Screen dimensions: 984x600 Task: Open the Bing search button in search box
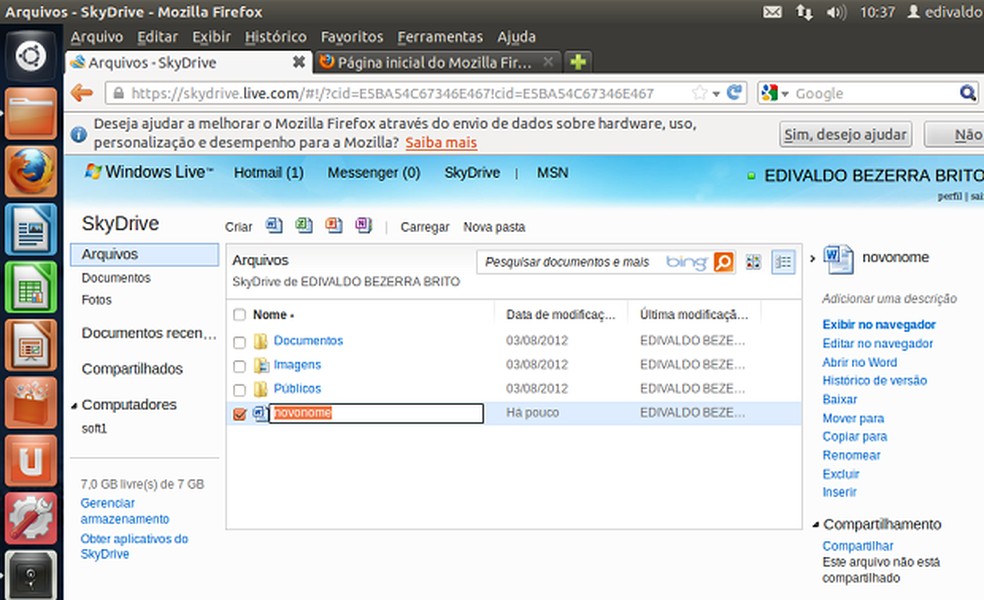[723, 261]
